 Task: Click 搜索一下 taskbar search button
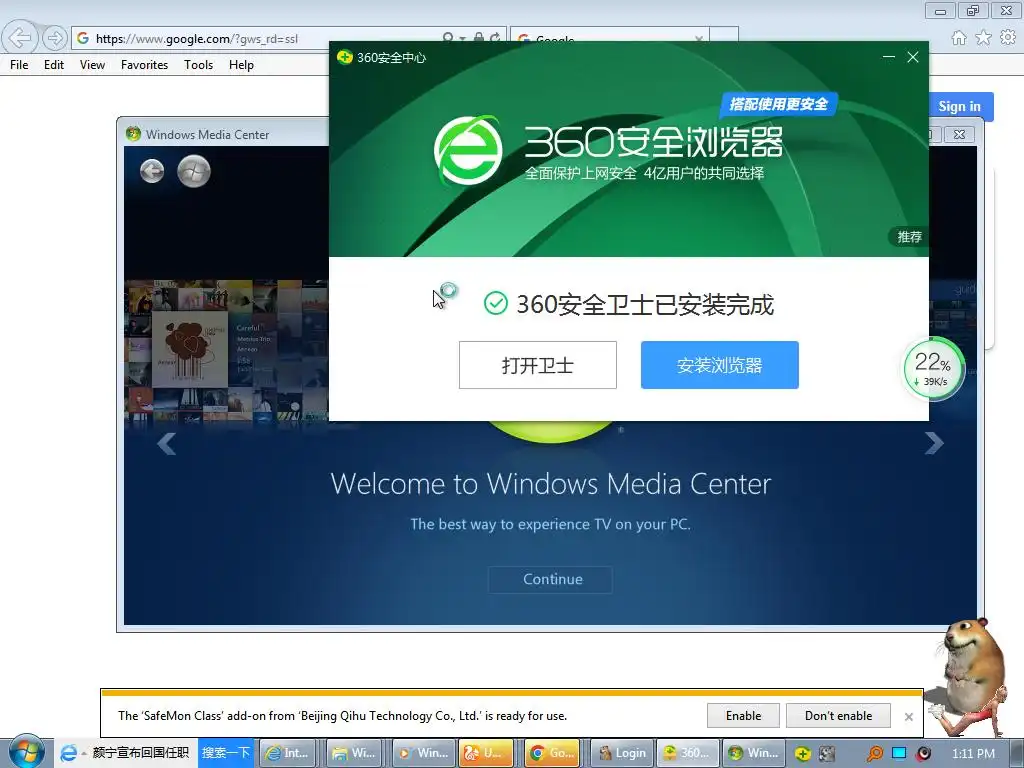coord(225,753)
